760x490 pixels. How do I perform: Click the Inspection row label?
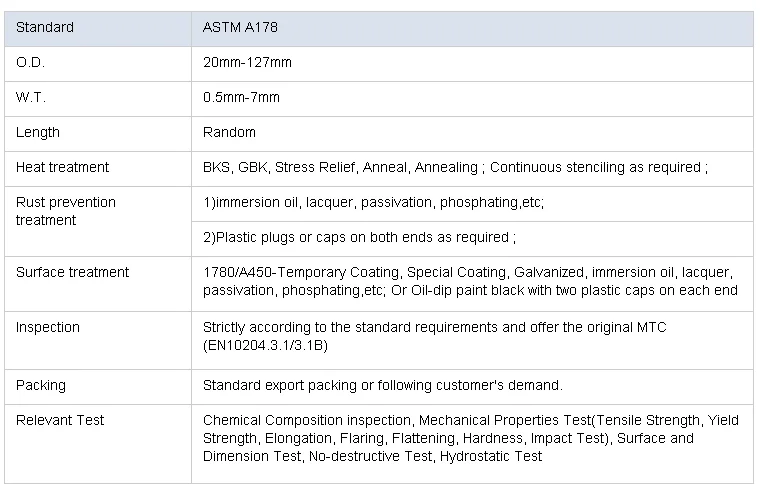[48, 327]
